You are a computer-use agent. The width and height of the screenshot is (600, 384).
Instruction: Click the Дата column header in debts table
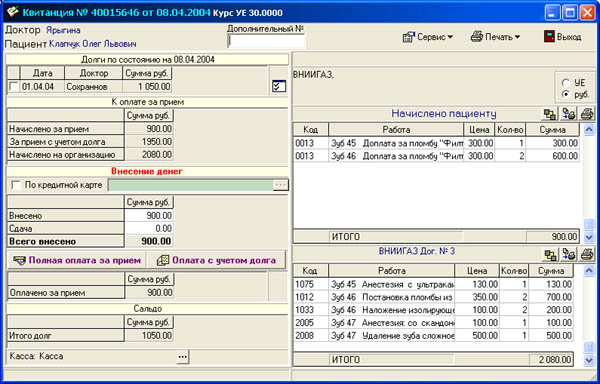point(42,73)
